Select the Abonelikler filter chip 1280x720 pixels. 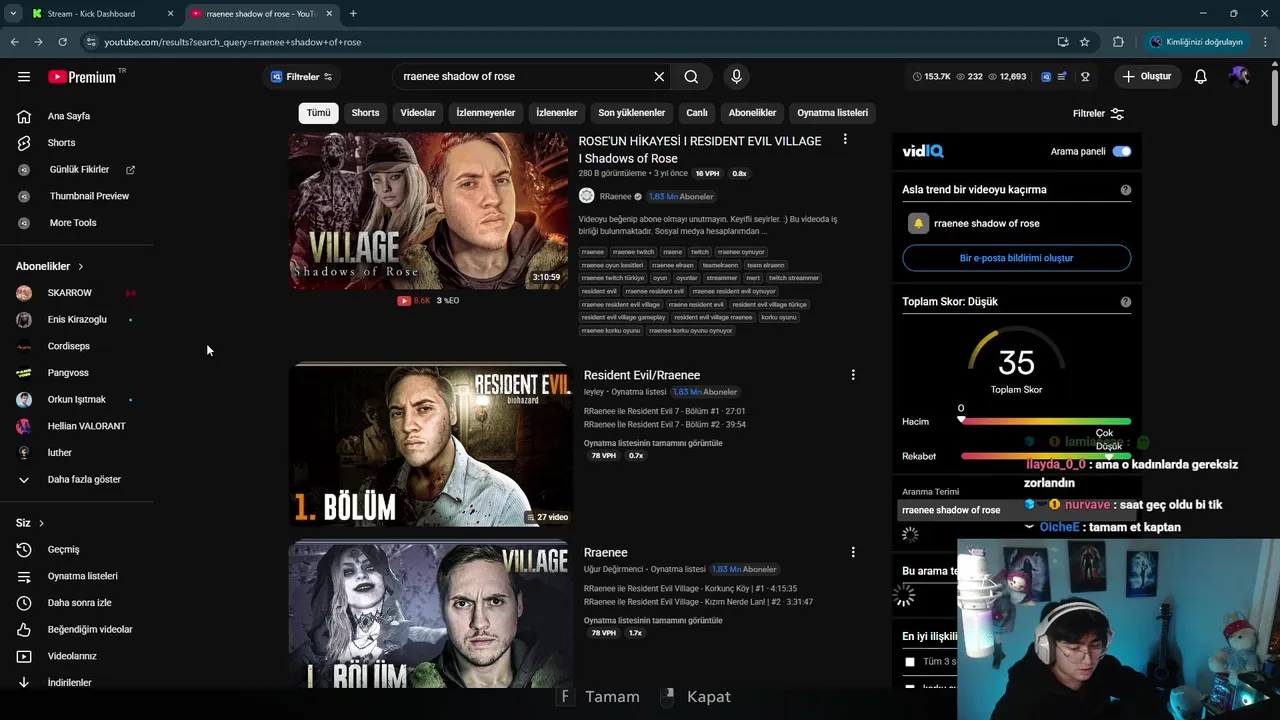click(753, 113)
